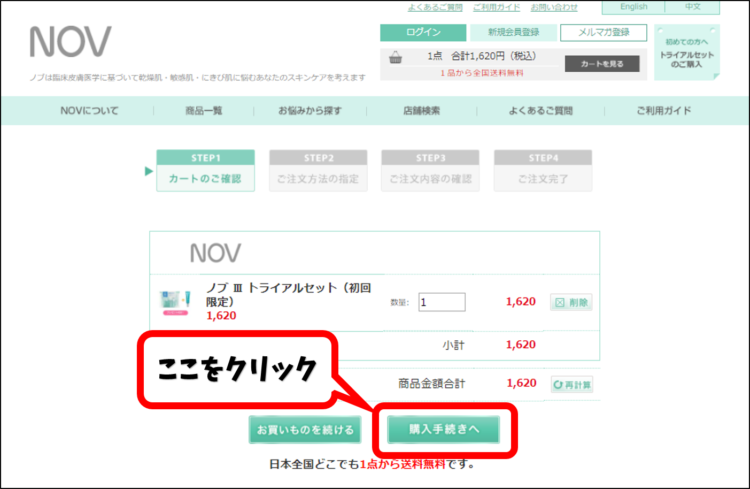
Task: Open the お問い合わせ link at top
Action: click(x=554, y=7)
